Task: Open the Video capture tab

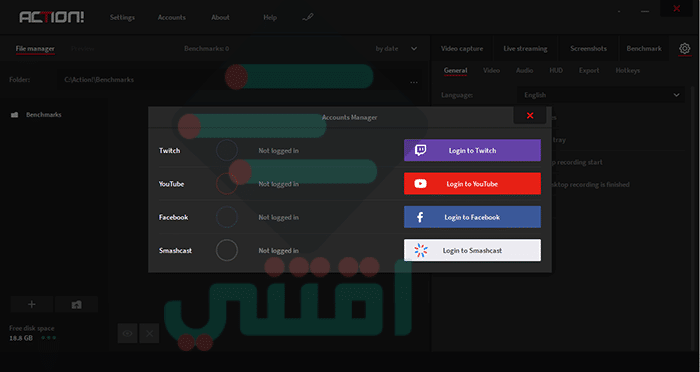Action: pos(462,49)
